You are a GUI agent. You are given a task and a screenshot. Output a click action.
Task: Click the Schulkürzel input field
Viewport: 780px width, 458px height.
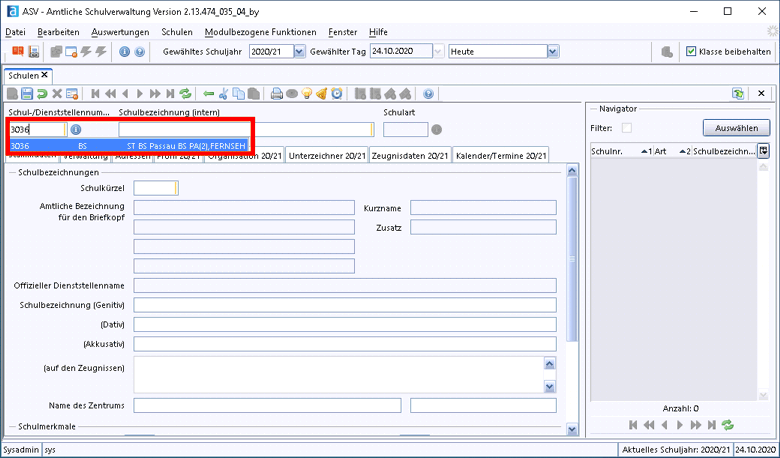[x=156, y=188]
